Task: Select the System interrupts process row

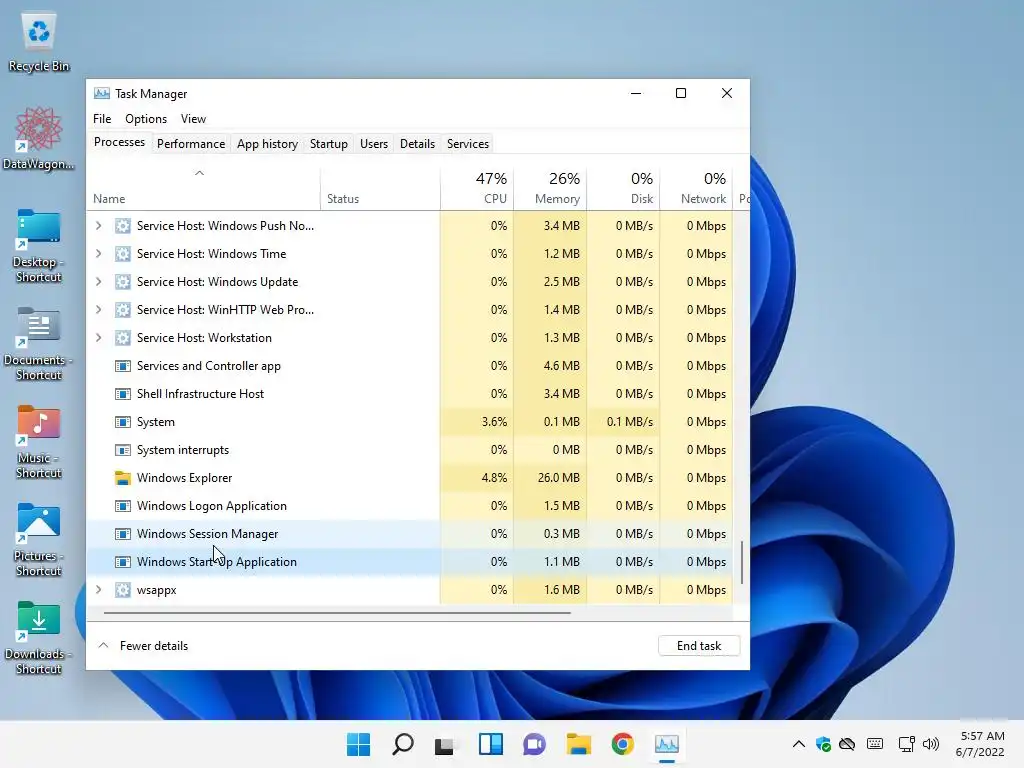Action: pos(409,450)
